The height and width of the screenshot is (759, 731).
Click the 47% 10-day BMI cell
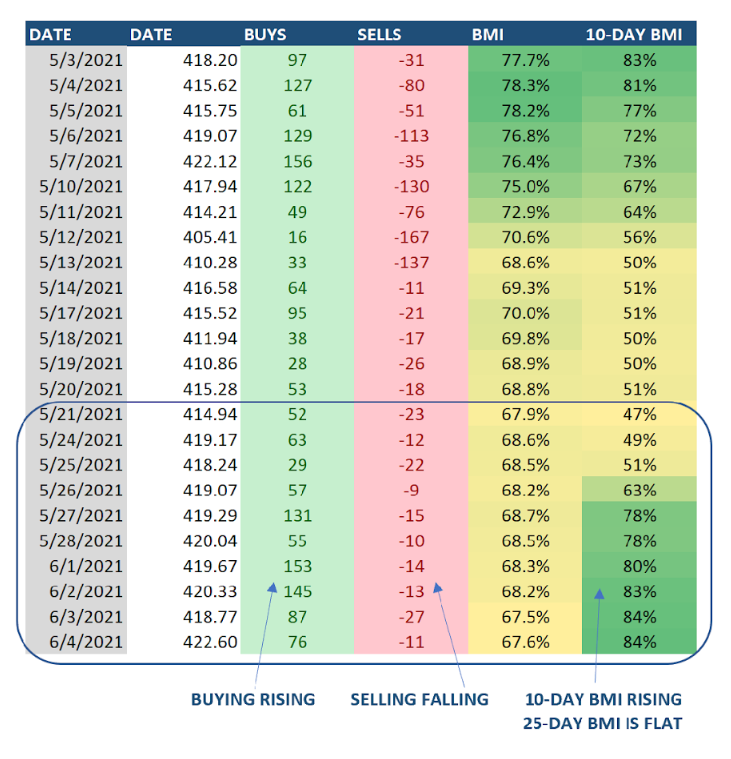[638, 414]
